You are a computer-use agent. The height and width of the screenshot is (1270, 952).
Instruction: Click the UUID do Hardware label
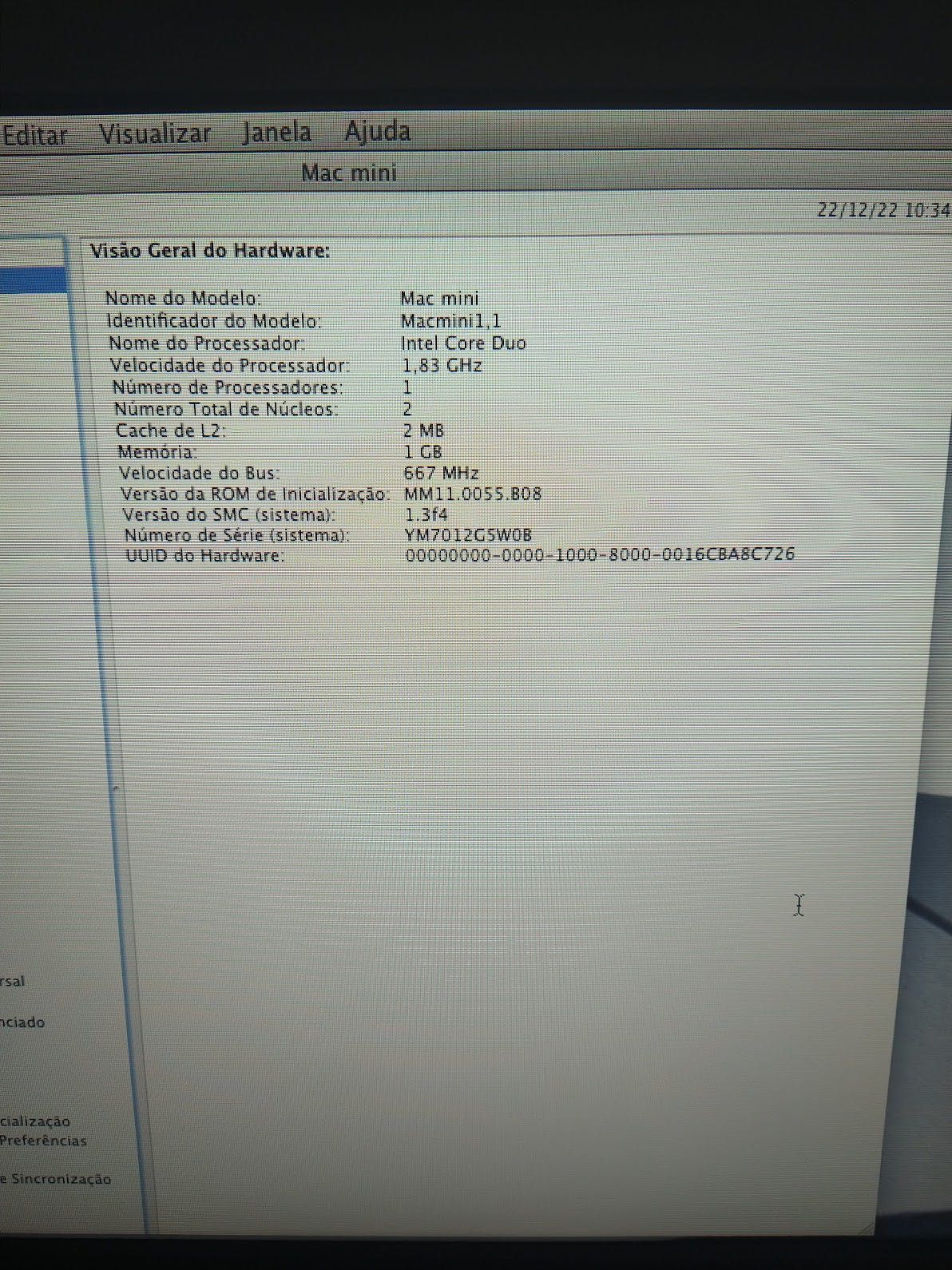click(205, 555)
